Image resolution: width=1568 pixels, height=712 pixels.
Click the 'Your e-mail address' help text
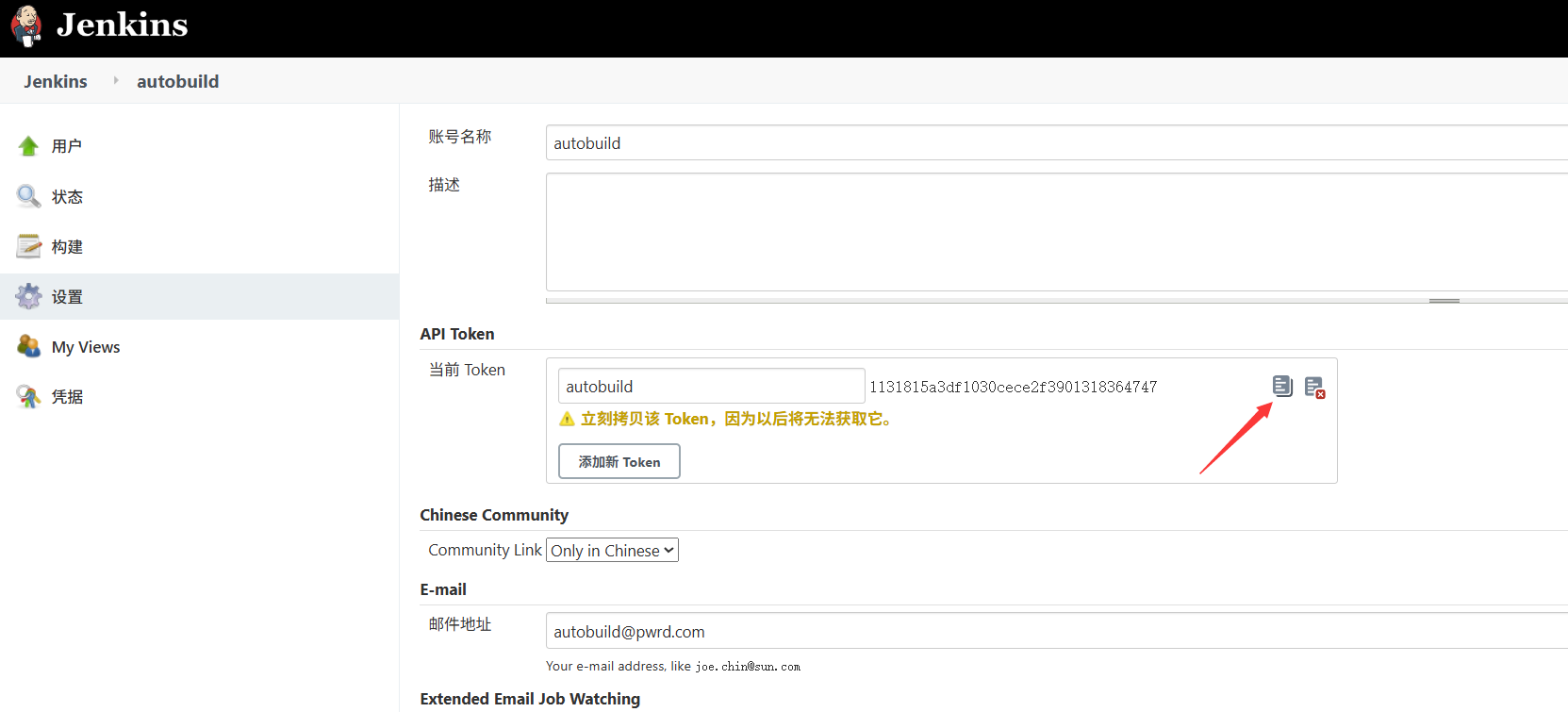point(673,666)
